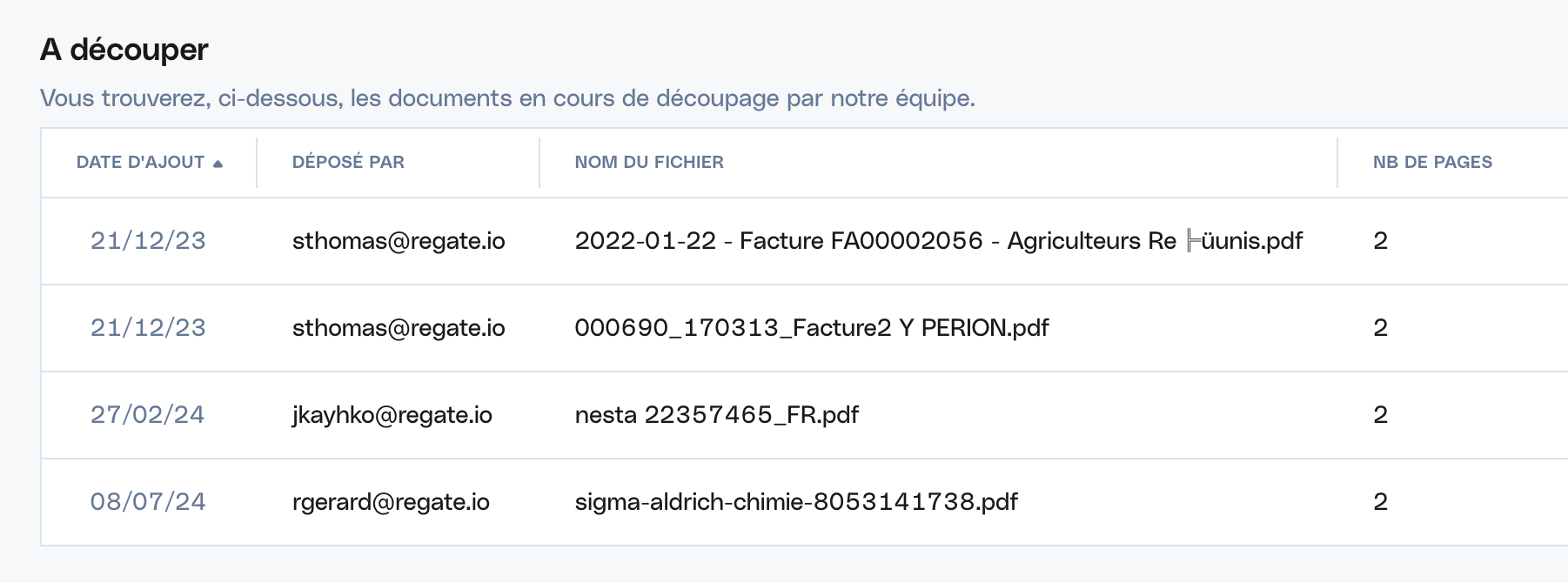Sort by DATE D'AJOUT column header
This screenshot has height=583, width=1568.
pyautogui.click(x=140, y=163)
